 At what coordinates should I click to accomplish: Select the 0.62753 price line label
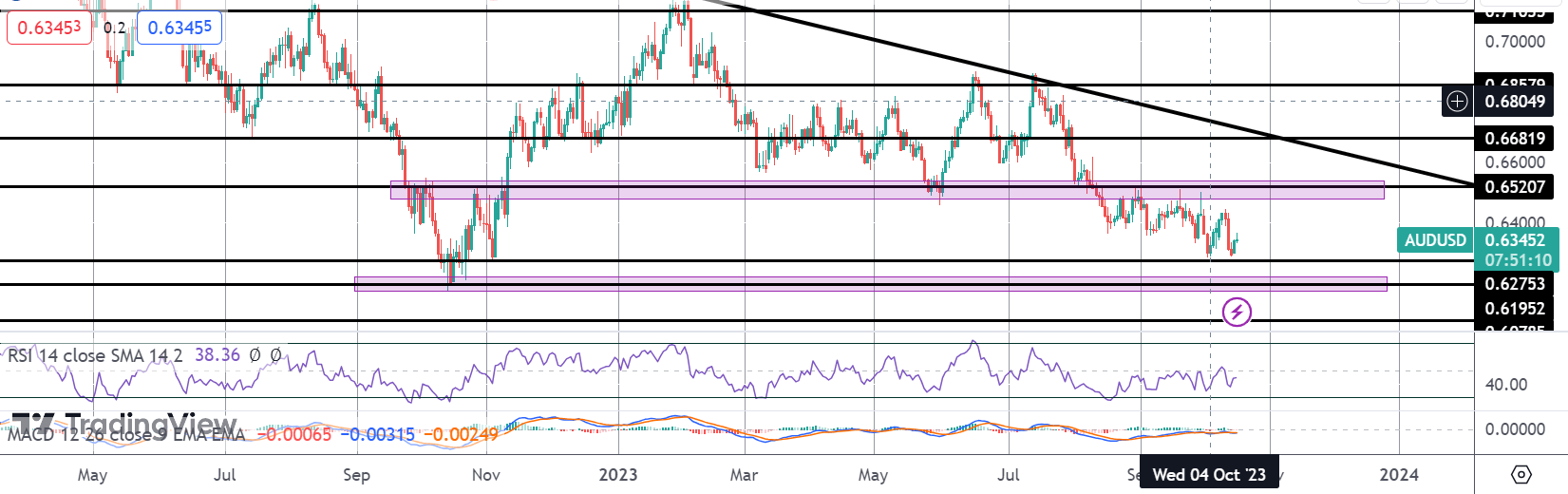click(1515, 284)
